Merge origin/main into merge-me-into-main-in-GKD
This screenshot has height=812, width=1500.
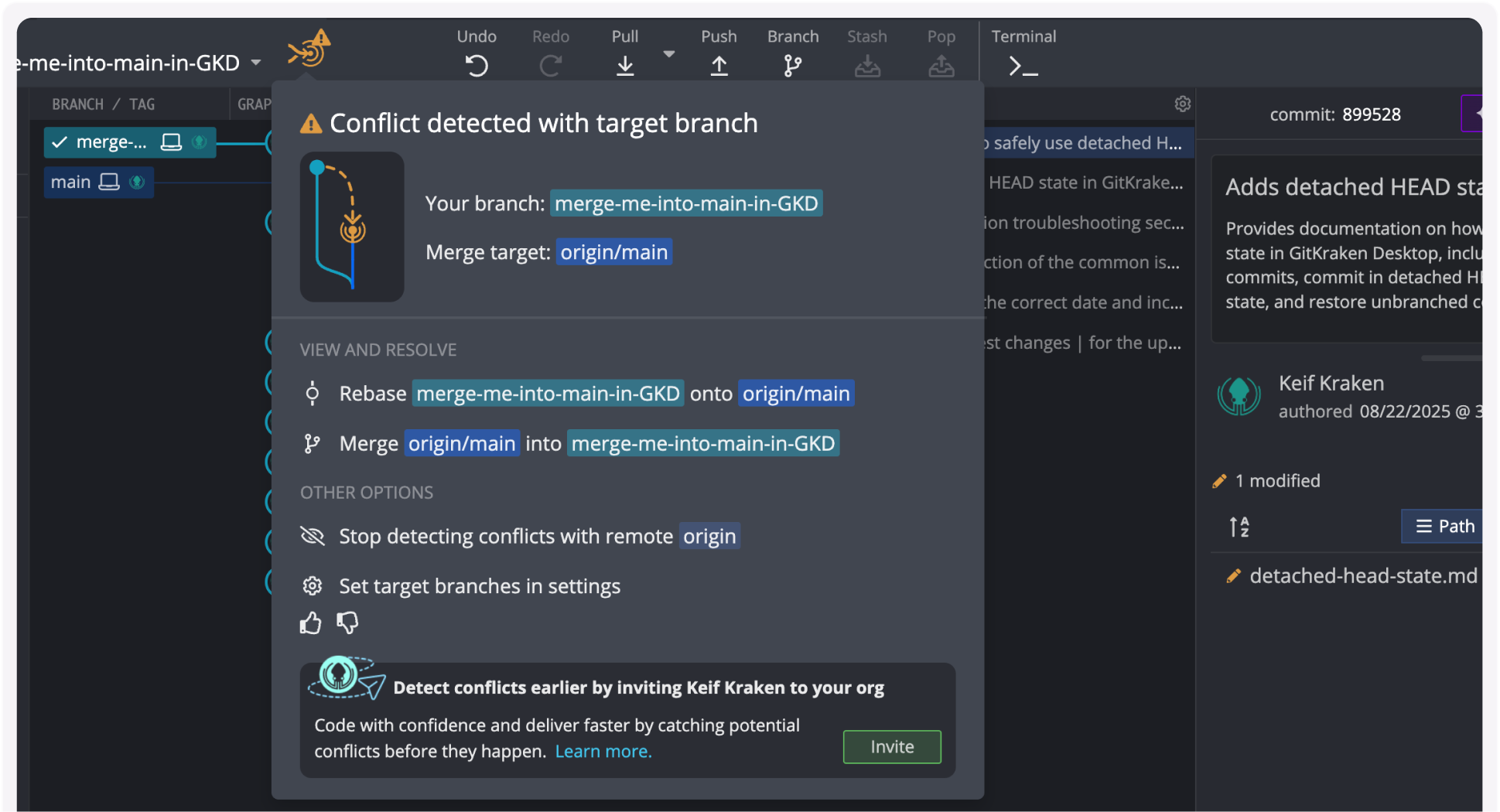pos(588,443)
